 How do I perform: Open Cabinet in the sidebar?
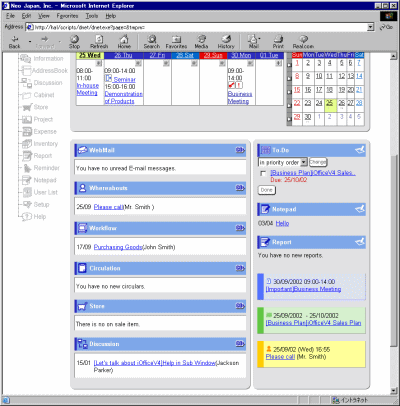tap(38, 95)
